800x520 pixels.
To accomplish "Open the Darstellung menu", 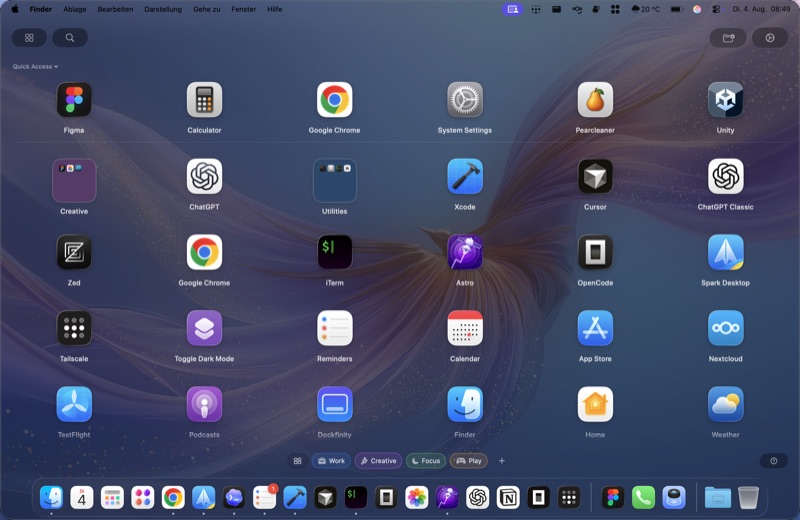I will tap(163, 9).
